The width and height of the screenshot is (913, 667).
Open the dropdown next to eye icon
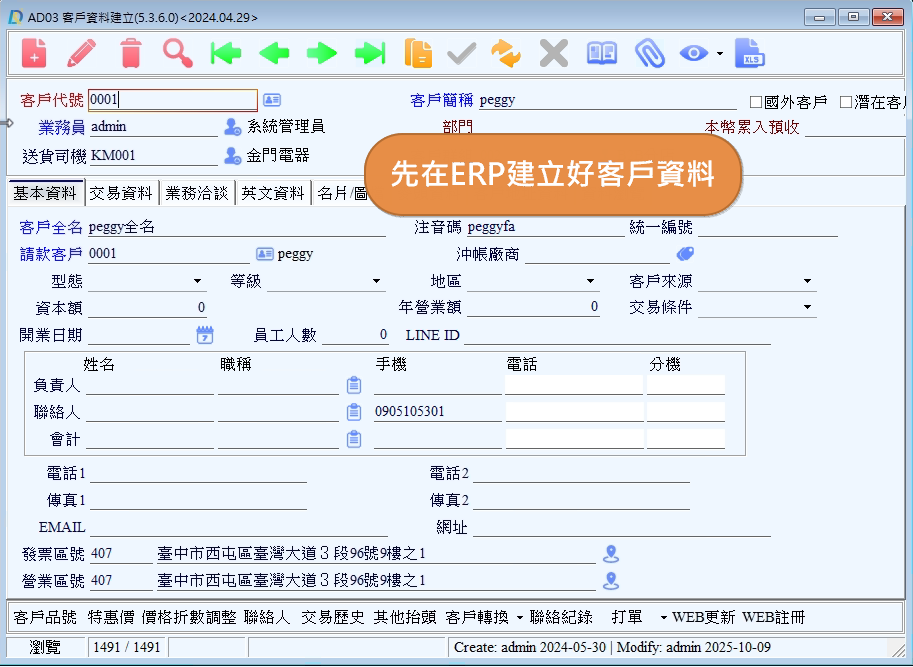(719, 54)
